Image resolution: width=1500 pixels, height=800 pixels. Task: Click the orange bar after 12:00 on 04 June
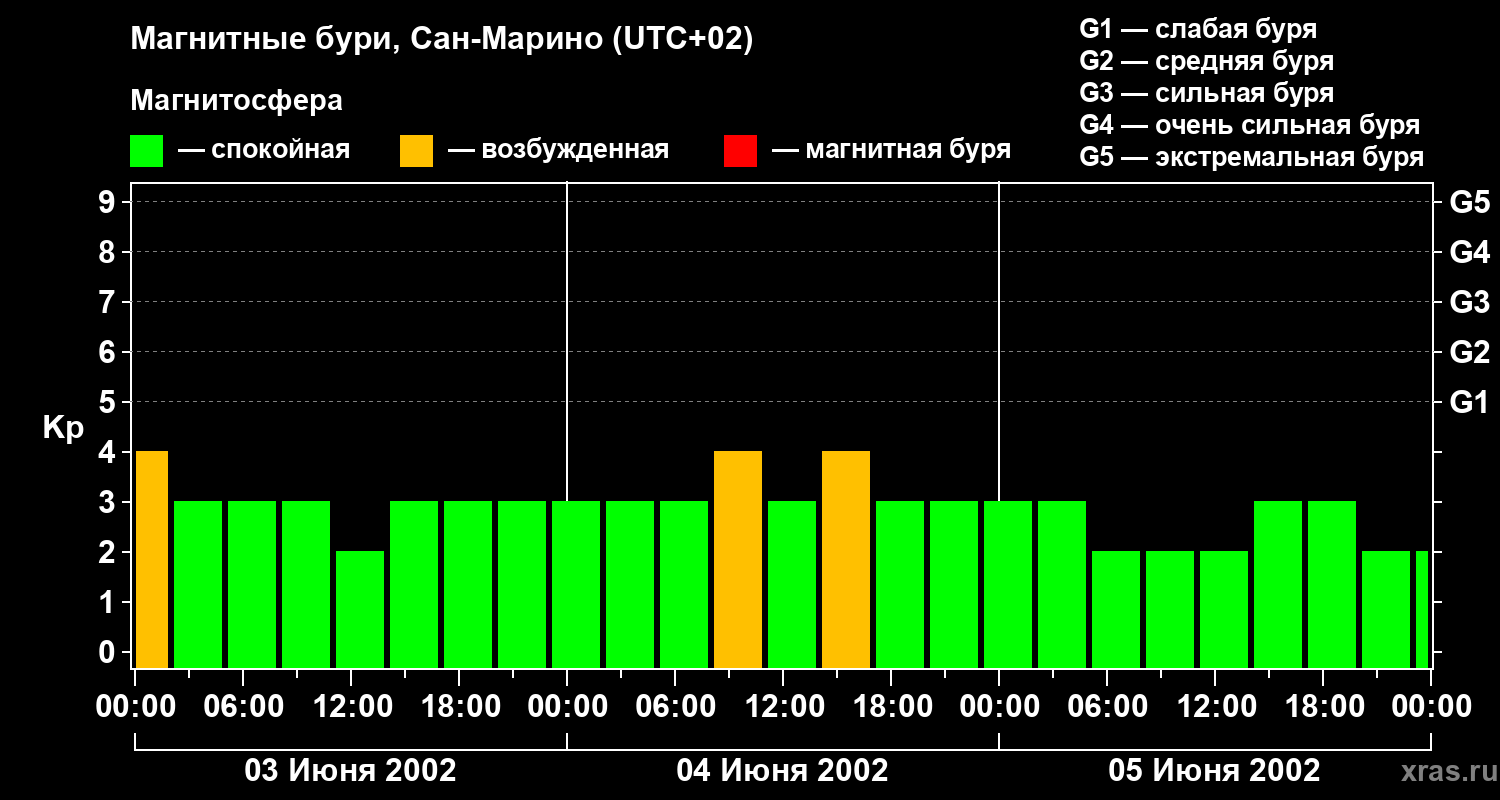pos(846,560)
